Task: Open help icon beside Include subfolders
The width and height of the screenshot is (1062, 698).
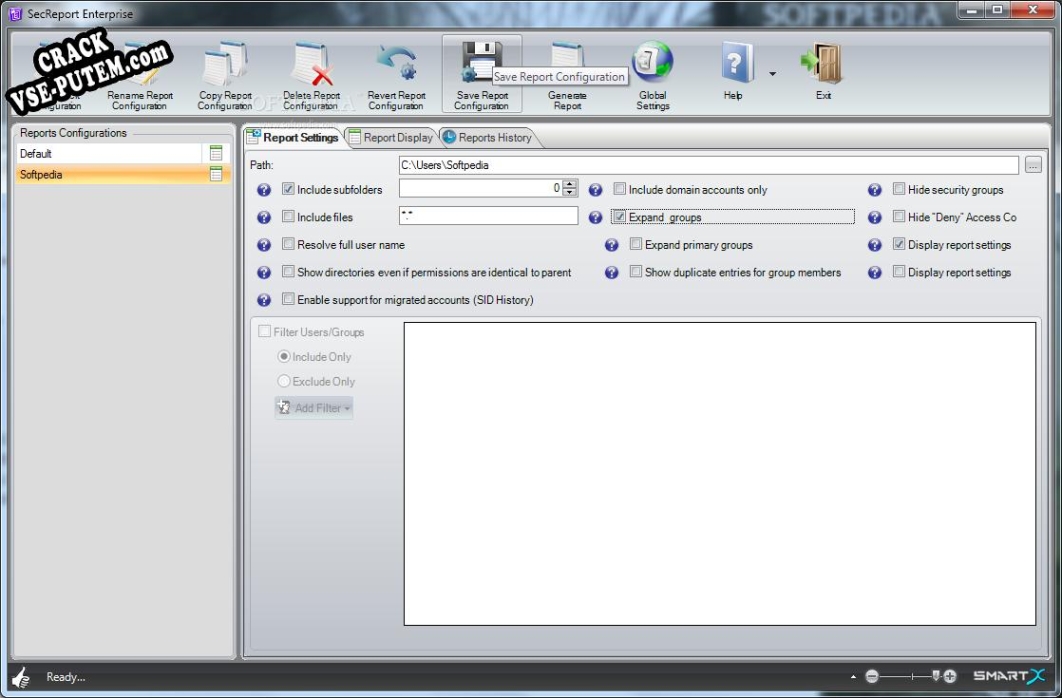Action: pos(264,190)
